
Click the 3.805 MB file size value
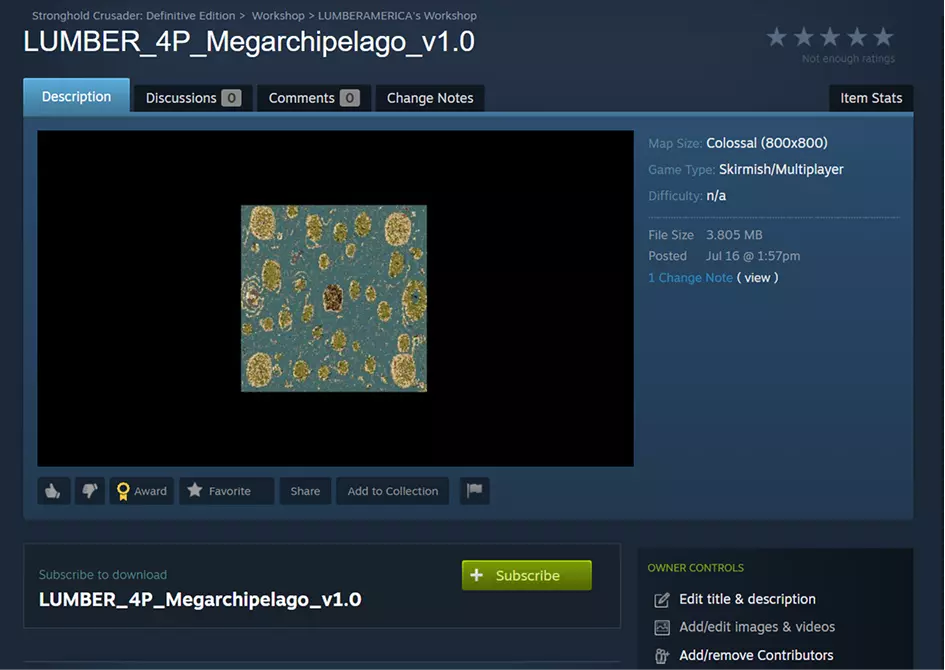coord(734,235)
